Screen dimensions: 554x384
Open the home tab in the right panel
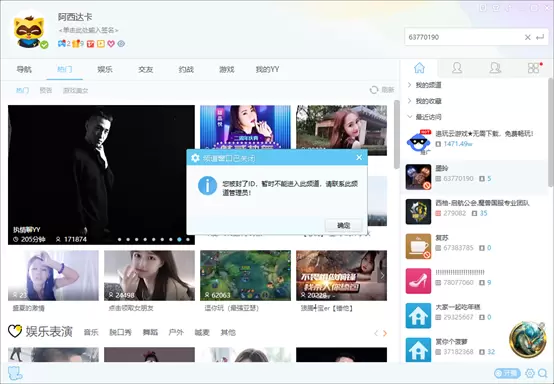point(419,68)
